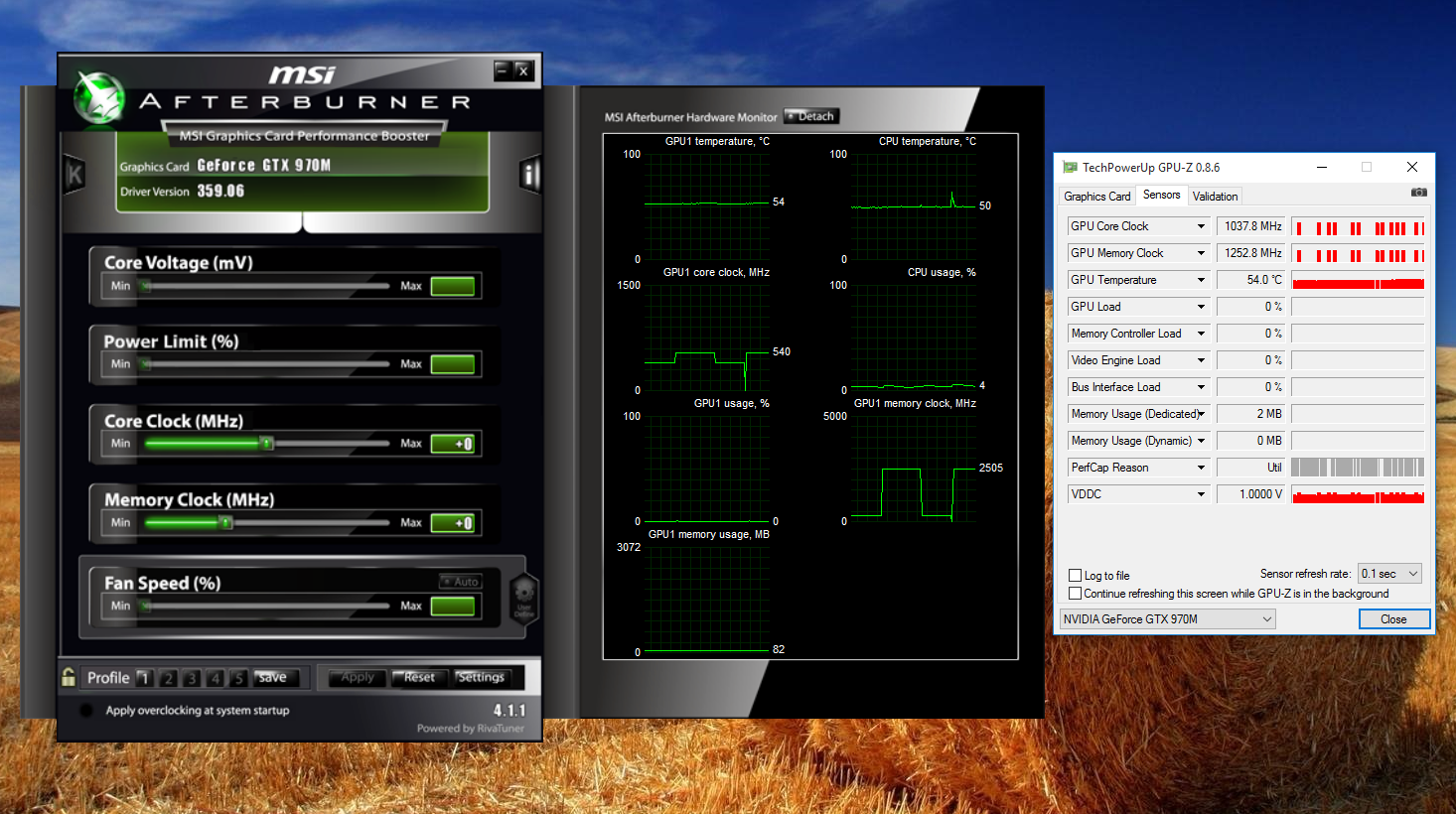Click the CPU temperature graph

[914, 206]
